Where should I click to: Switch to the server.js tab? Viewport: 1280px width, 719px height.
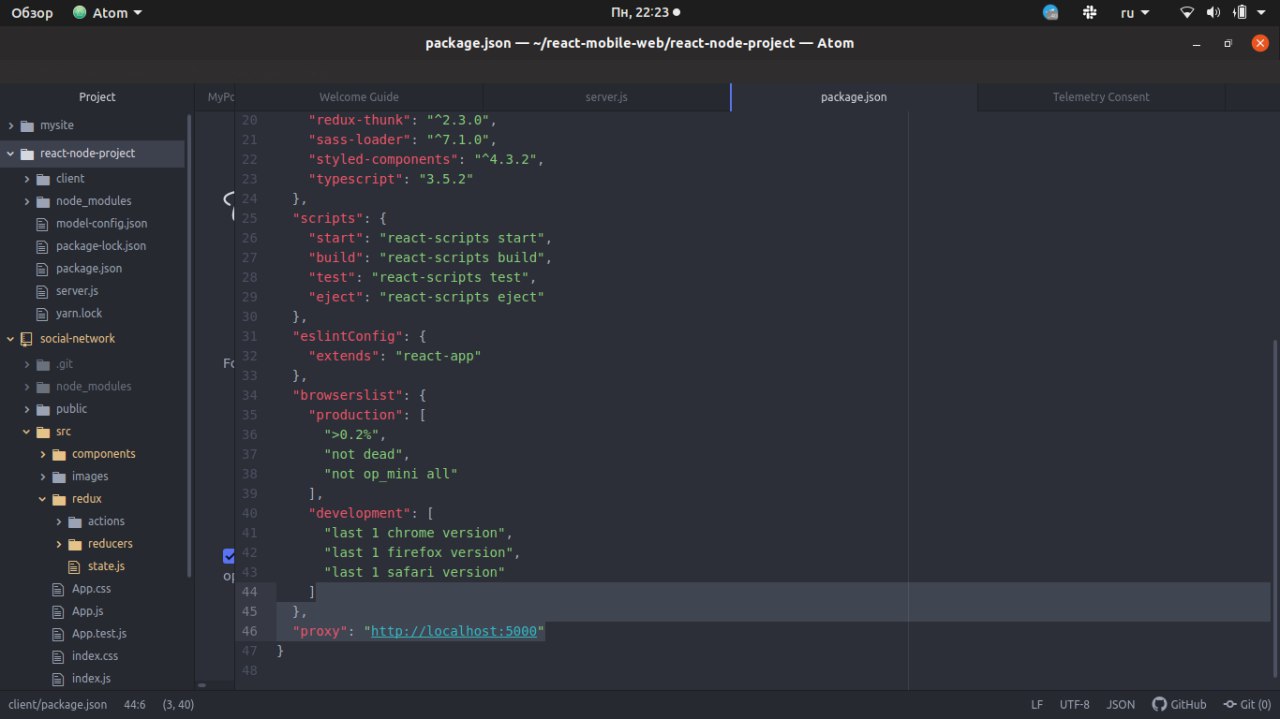(x=606, y=97)
